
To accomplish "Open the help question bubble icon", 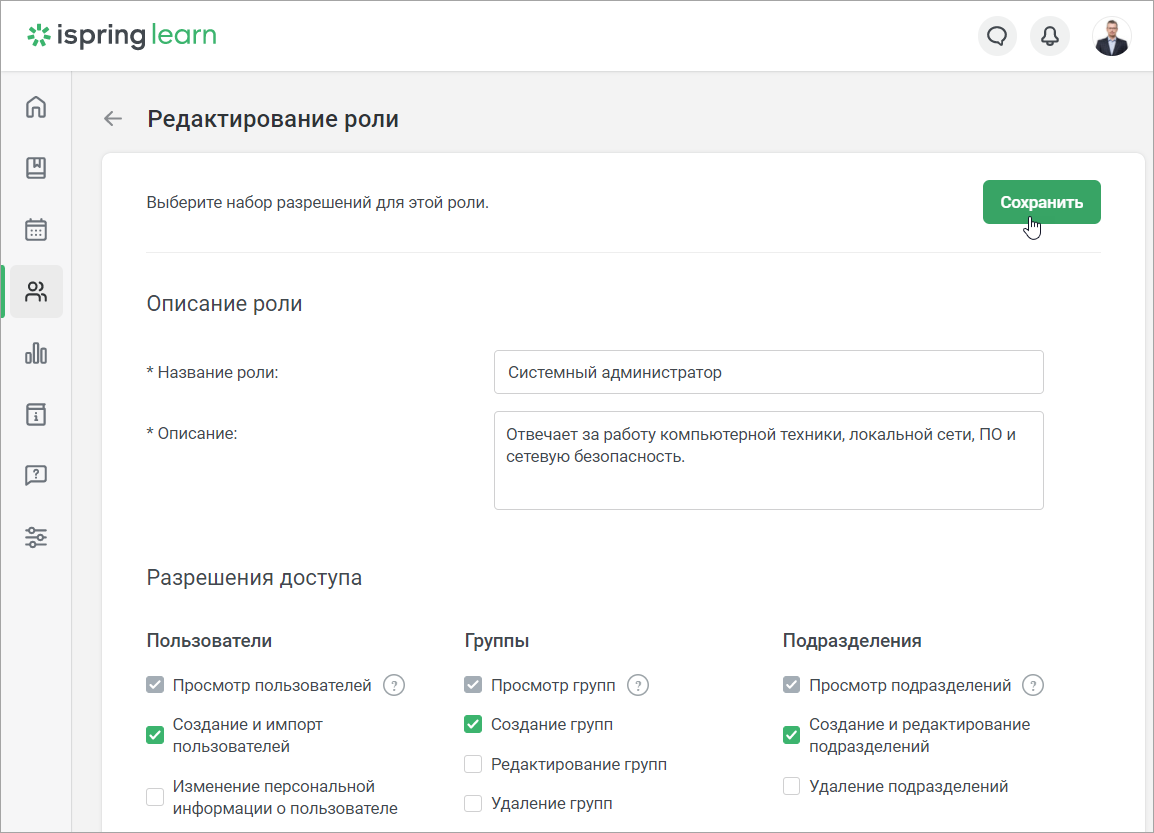I will coord(36,475).
